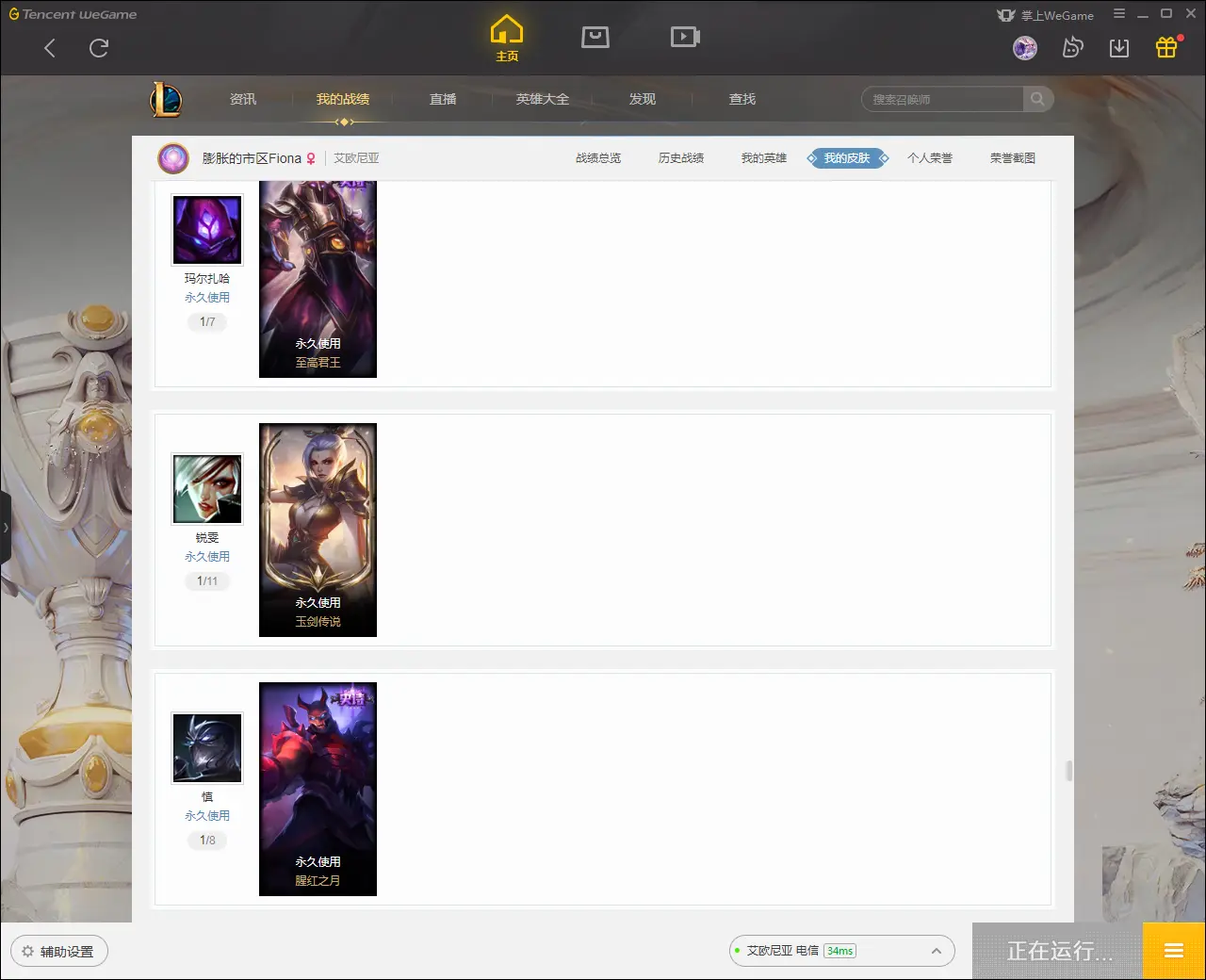Go to the WeGame home (主页) icon
1206x980 pixels.
tap(507, 38)
